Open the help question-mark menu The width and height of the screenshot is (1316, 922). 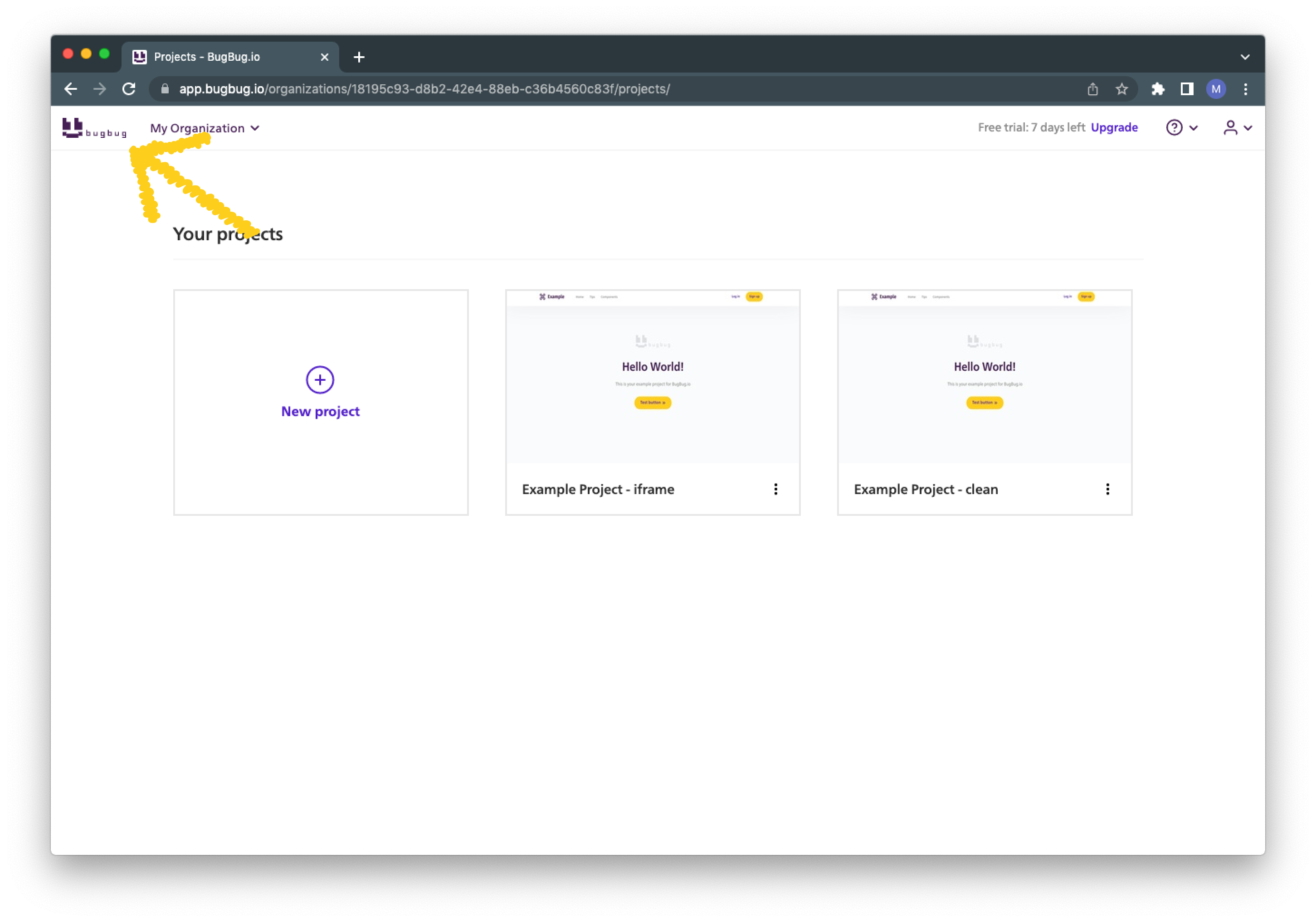pyautogui.click(x=1181, y=127)
